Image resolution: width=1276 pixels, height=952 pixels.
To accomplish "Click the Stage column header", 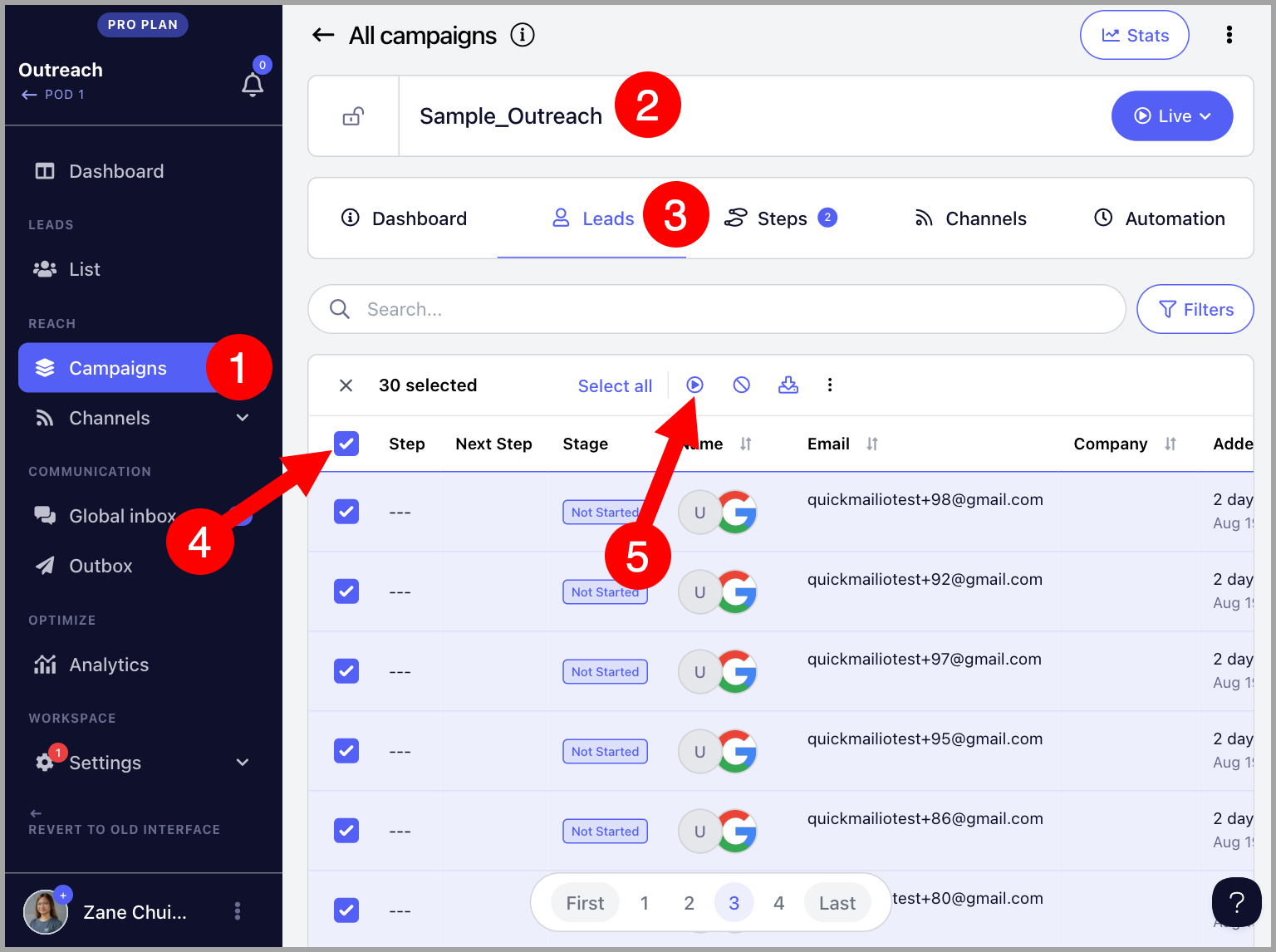I will pos(586,444).
